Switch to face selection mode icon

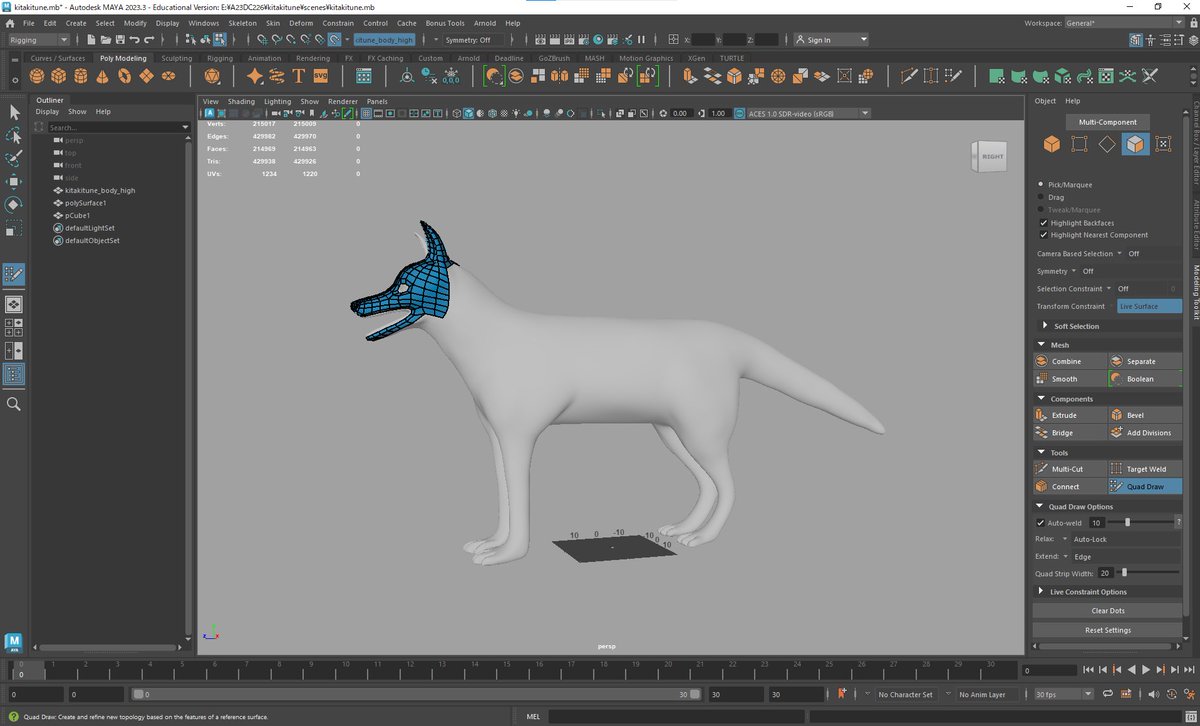pyautogui.click(x=1135, y=144)
